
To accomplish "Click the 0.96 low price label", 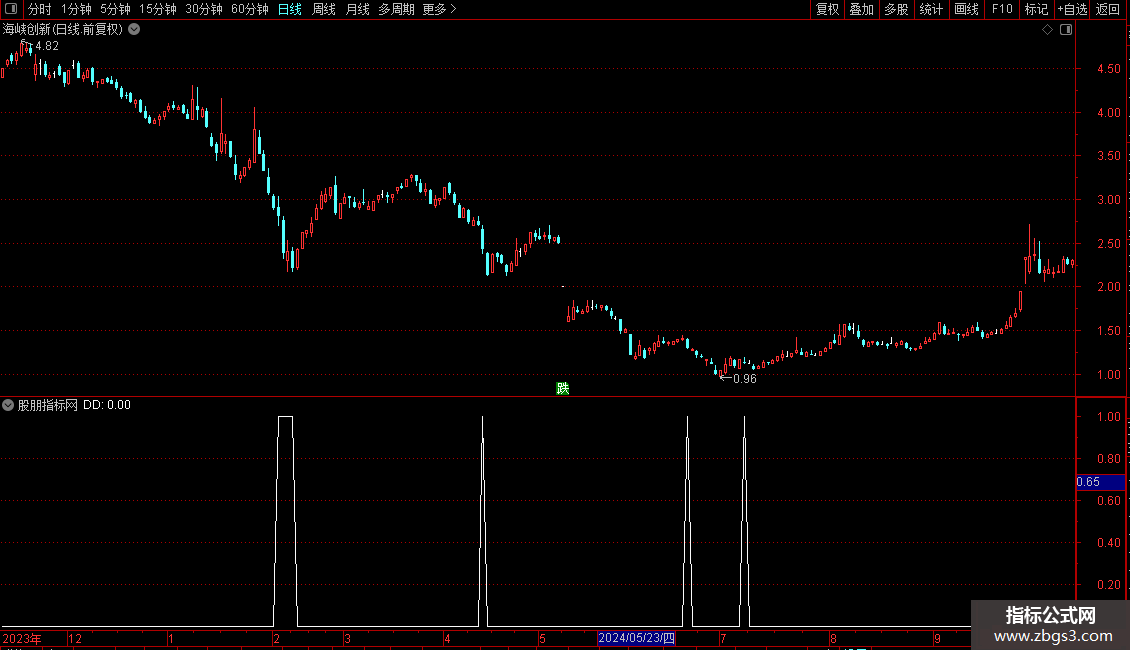I will pyautogui.click(x=744, y=379).
